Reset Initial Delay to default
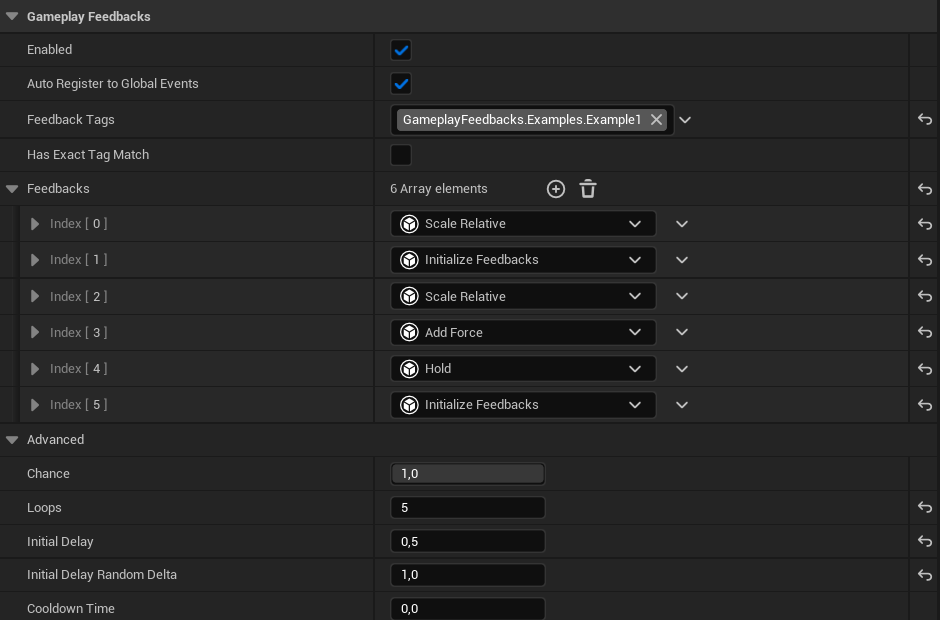940x620 pixels. point(924,541)
